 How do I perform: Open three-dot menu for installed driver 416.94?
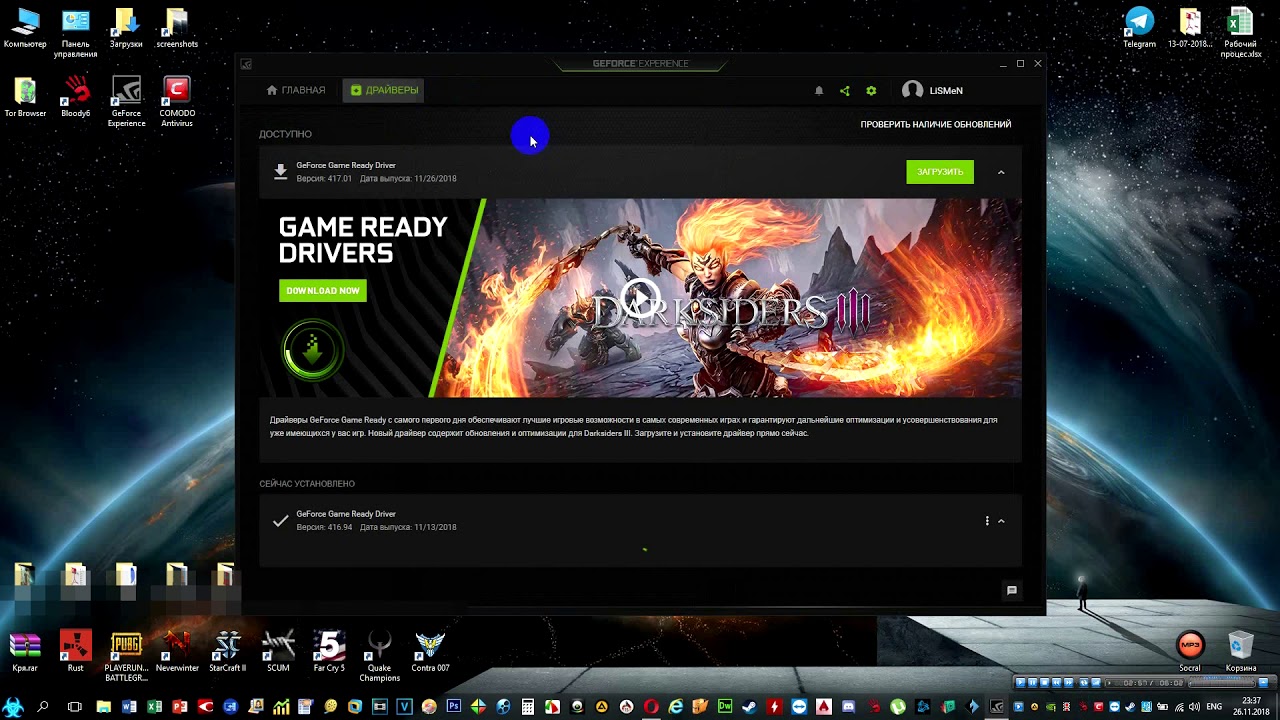point(987,521)
